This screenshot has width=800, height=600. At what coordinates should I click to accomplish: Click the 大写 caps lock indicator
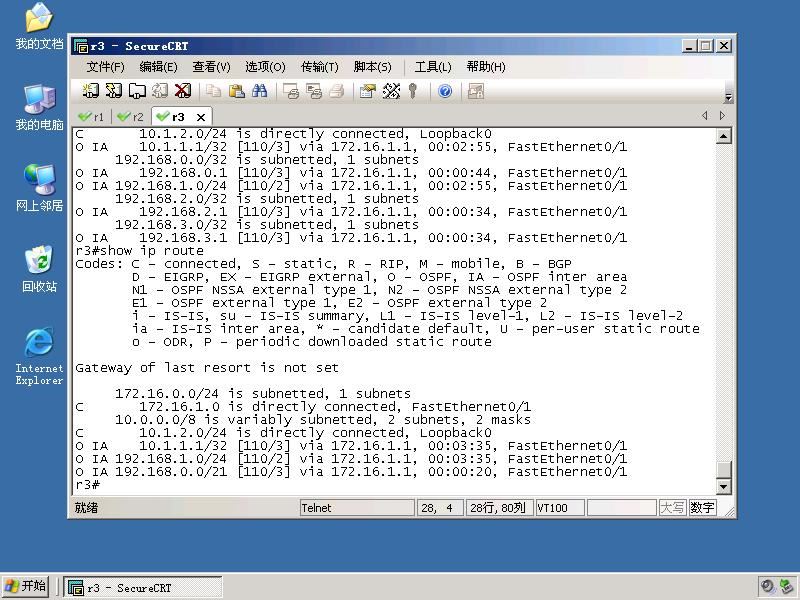[x=672, y=508]
